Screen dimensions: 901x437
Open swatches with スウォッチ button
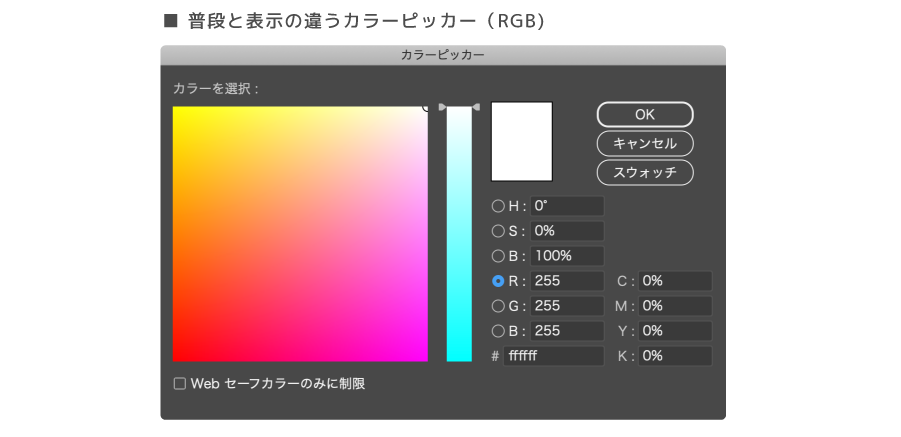(644, 172)
